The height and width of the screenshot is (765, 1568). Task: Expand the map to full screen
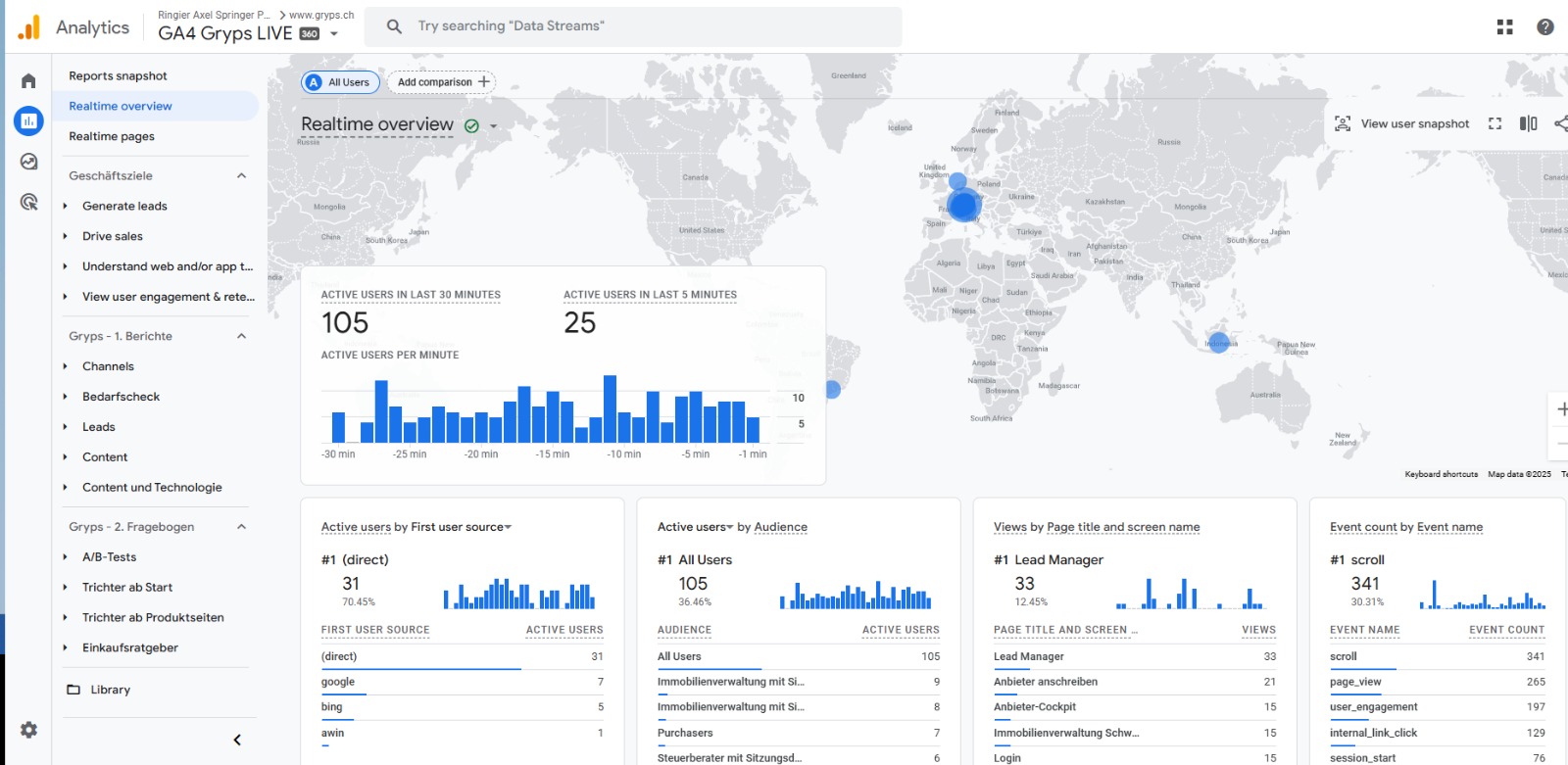pos(1494,123)
